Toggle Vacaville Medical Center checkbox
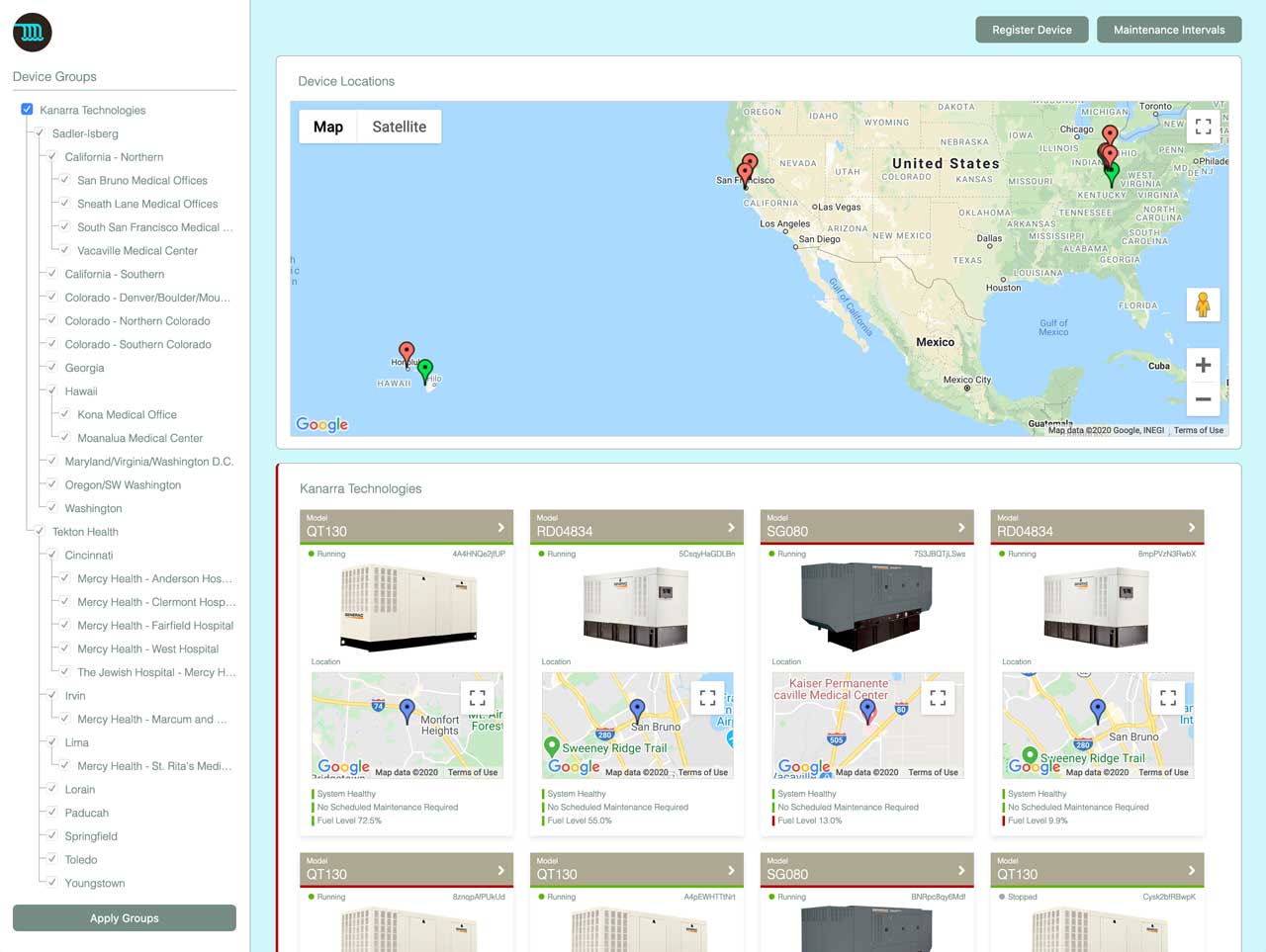1266x952 pixels. tap(65, 250)
